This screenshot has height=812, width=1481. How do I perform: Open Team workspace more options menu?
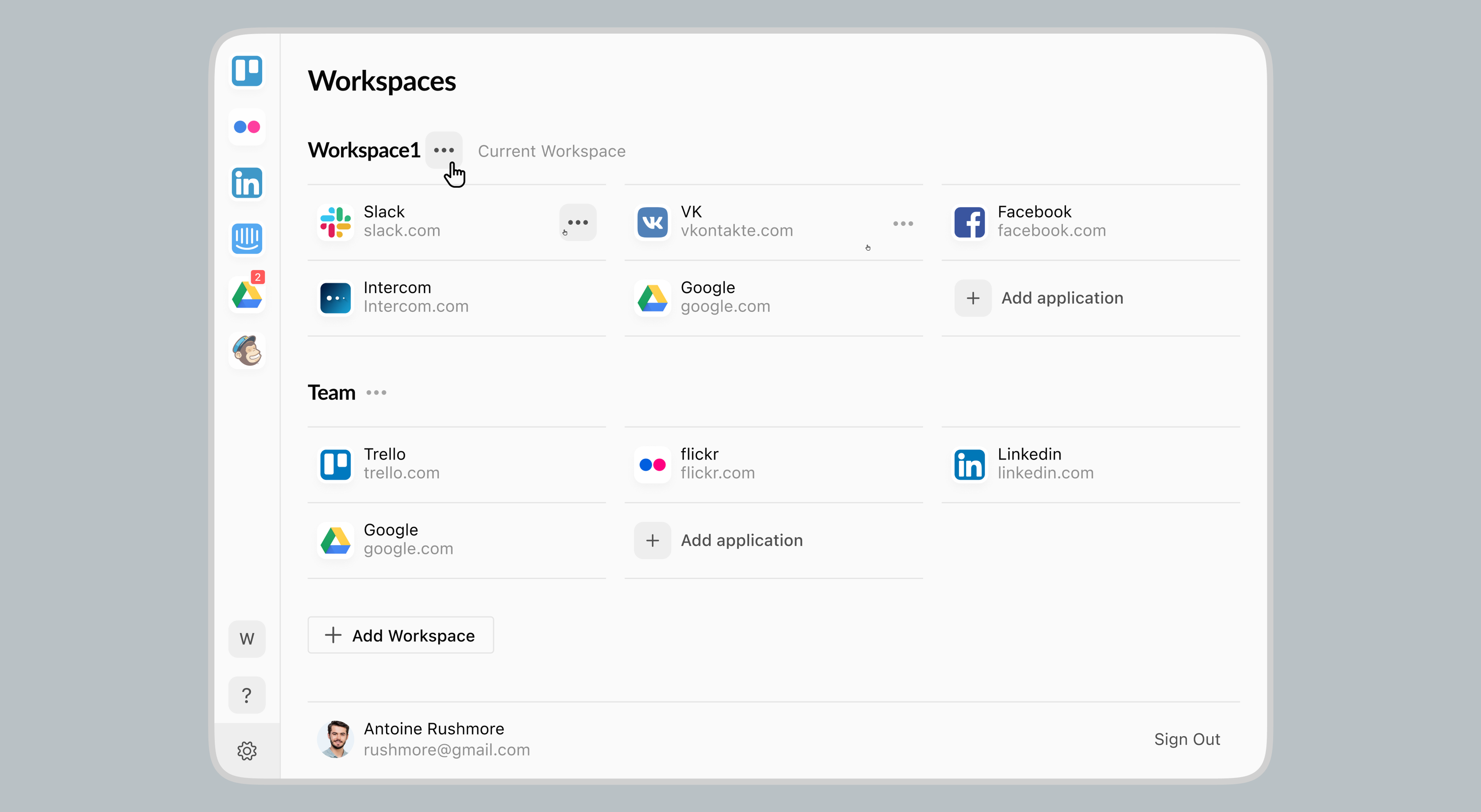[376, 393]
